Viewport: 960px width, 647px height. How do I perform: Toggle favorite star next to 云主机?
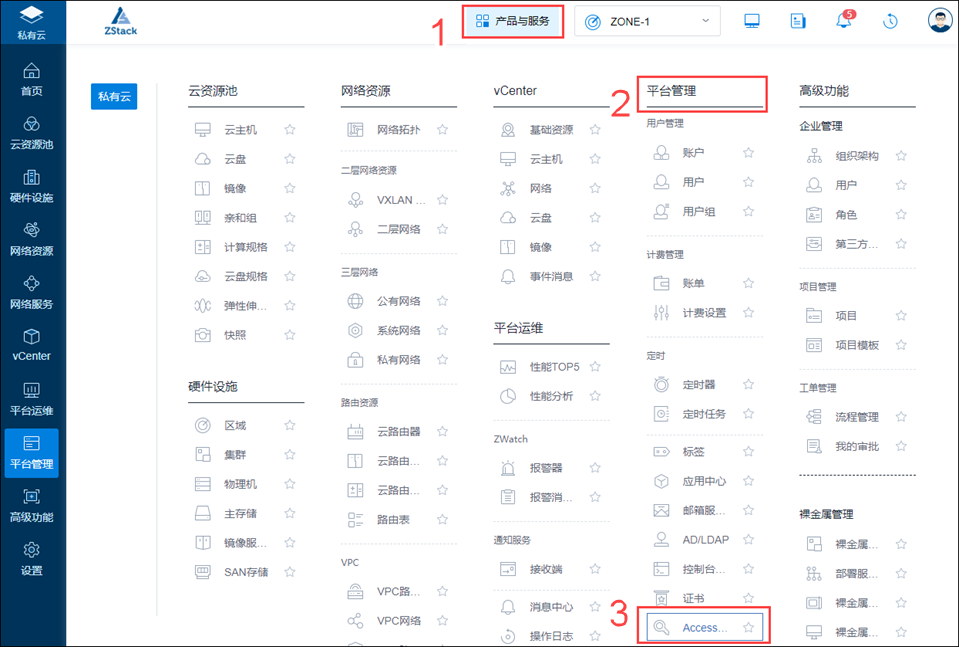(290, 130)
